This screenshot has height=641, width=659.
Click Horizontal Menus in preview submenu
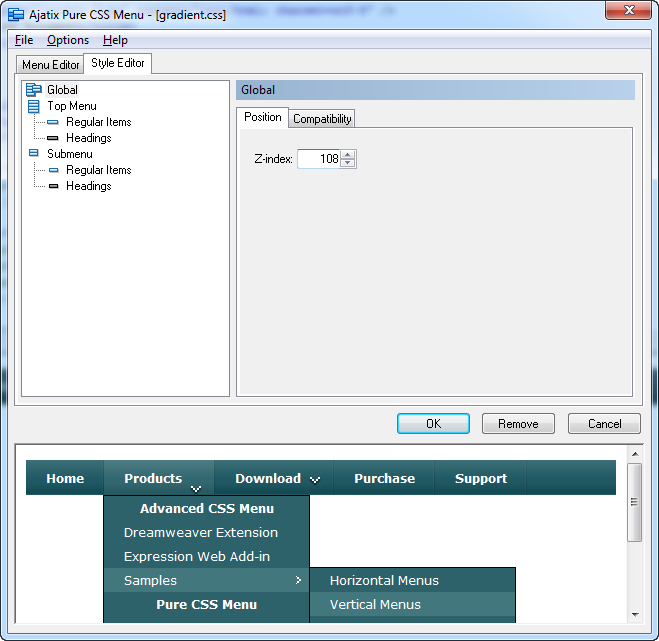tap(413, 580)
